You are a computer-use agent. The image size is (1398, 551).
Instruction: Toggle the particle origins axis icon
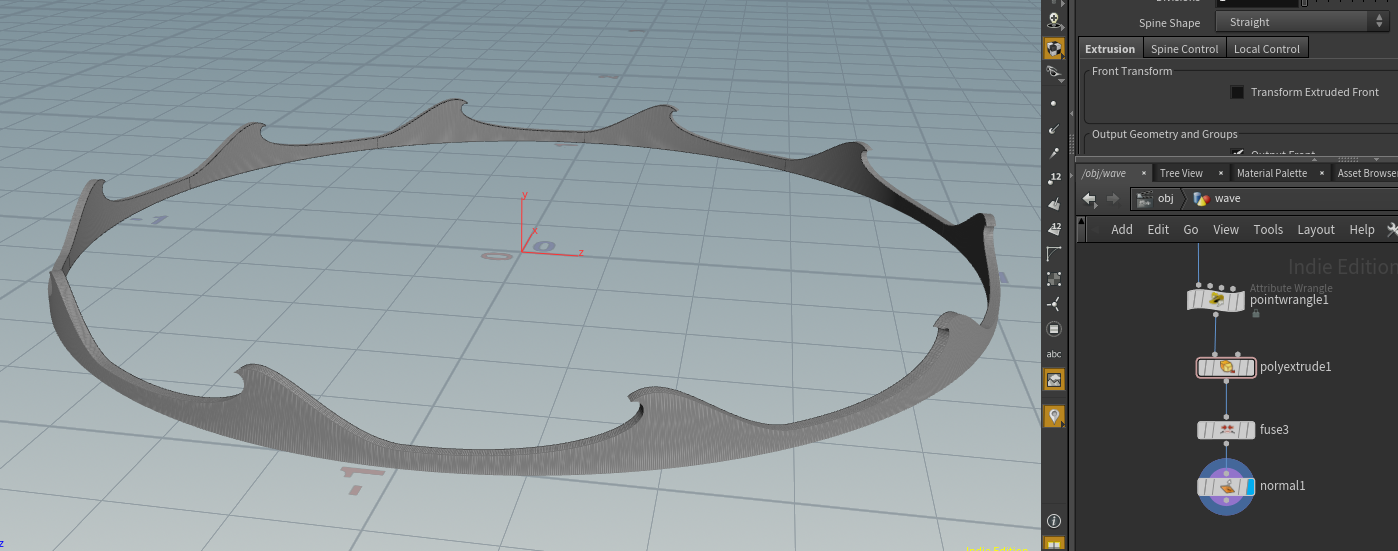pyautogui.click(x=1054, y=304)
